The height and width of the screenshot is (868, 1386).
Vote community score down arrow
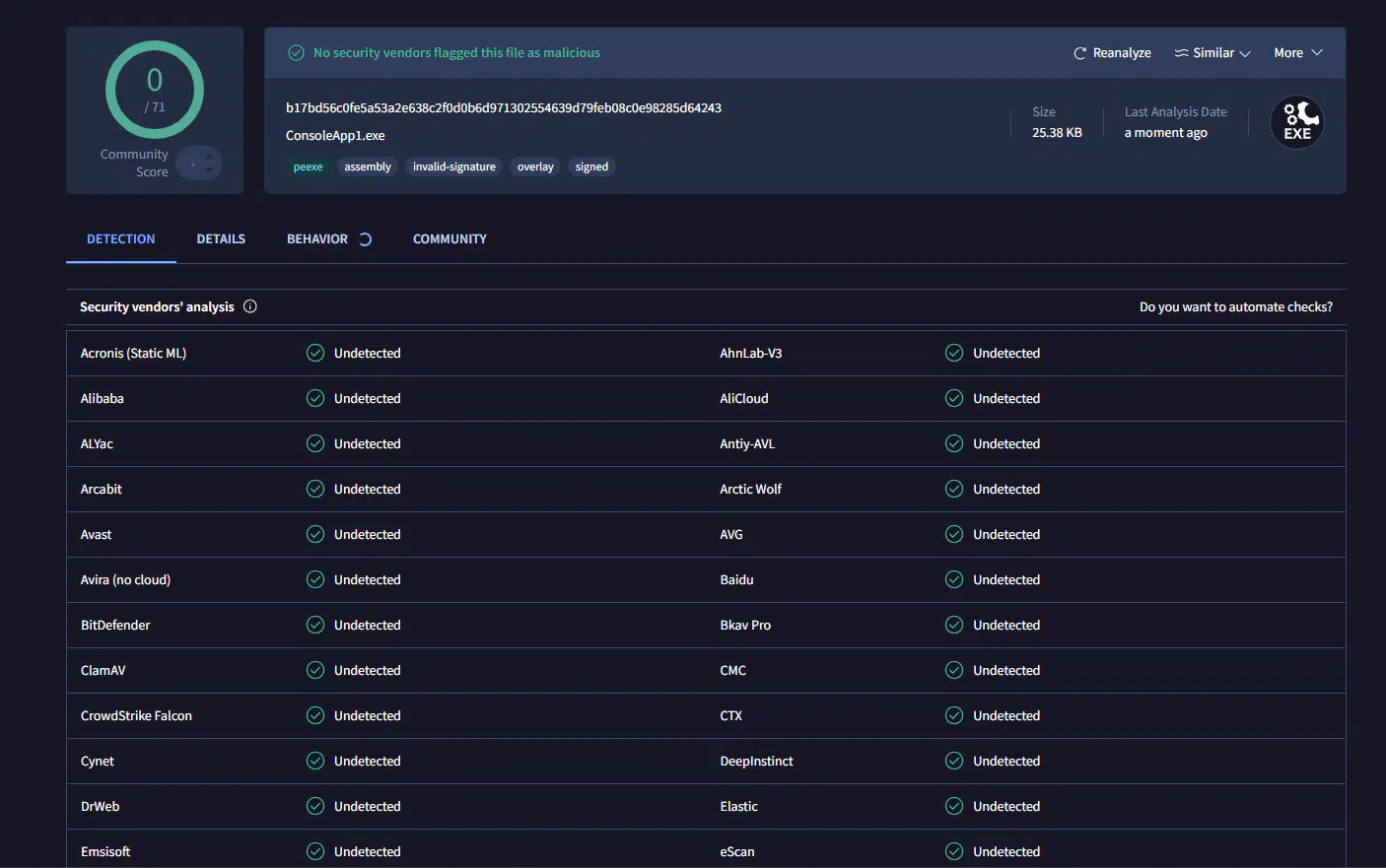(209, 169)
